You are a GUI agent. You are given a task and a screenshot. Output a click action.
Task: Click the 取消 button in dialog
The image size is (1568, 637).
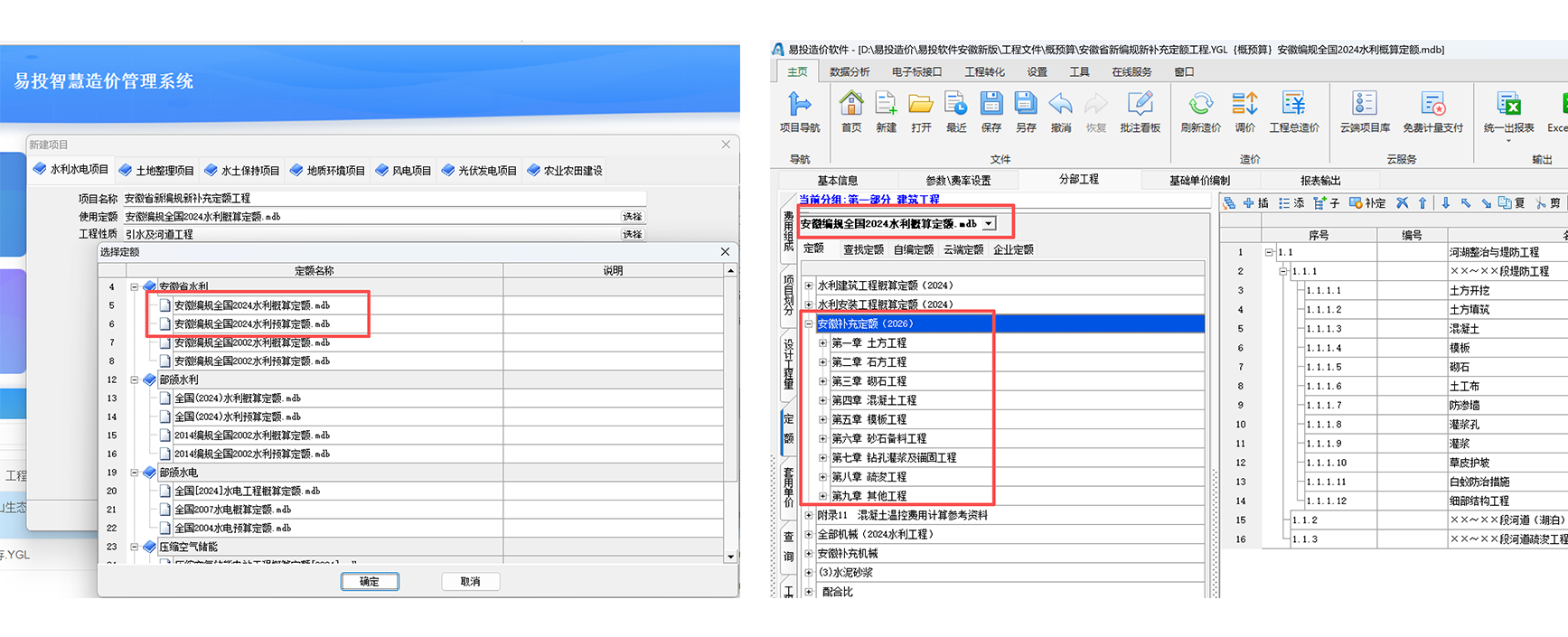[x=470, y=582]
